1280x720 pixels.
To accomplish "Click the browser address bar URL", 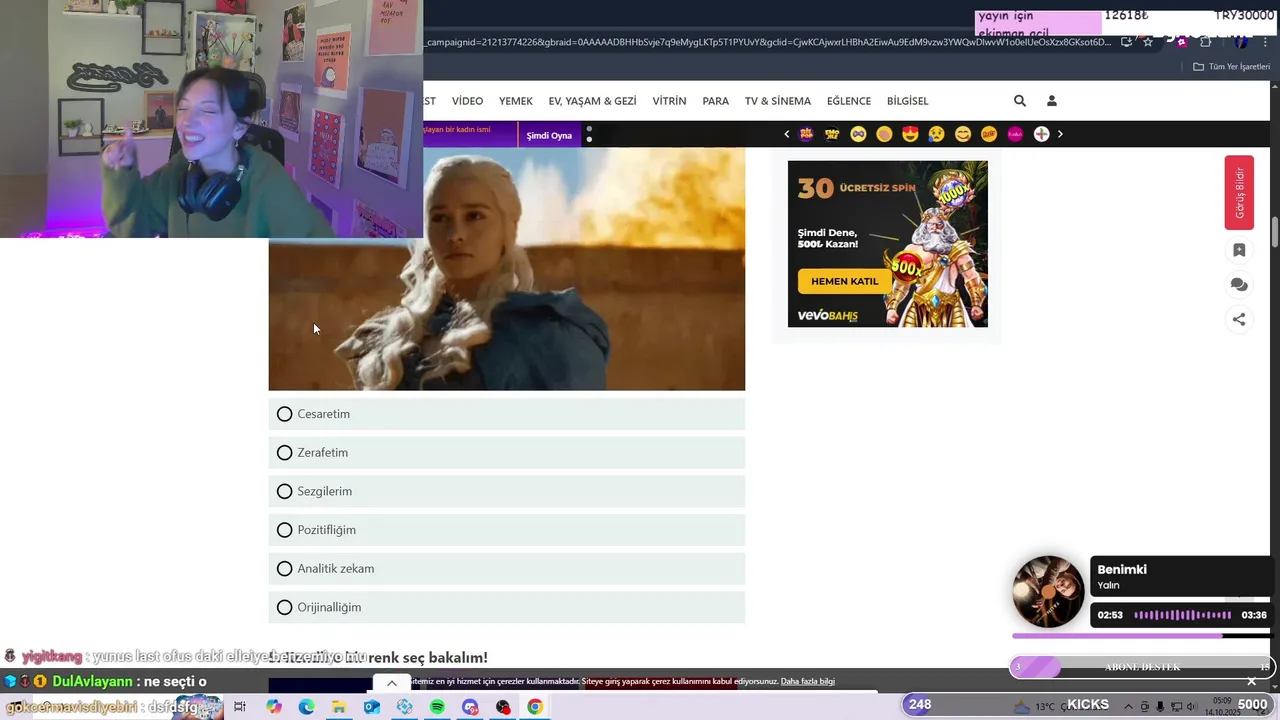I will 768,42.
